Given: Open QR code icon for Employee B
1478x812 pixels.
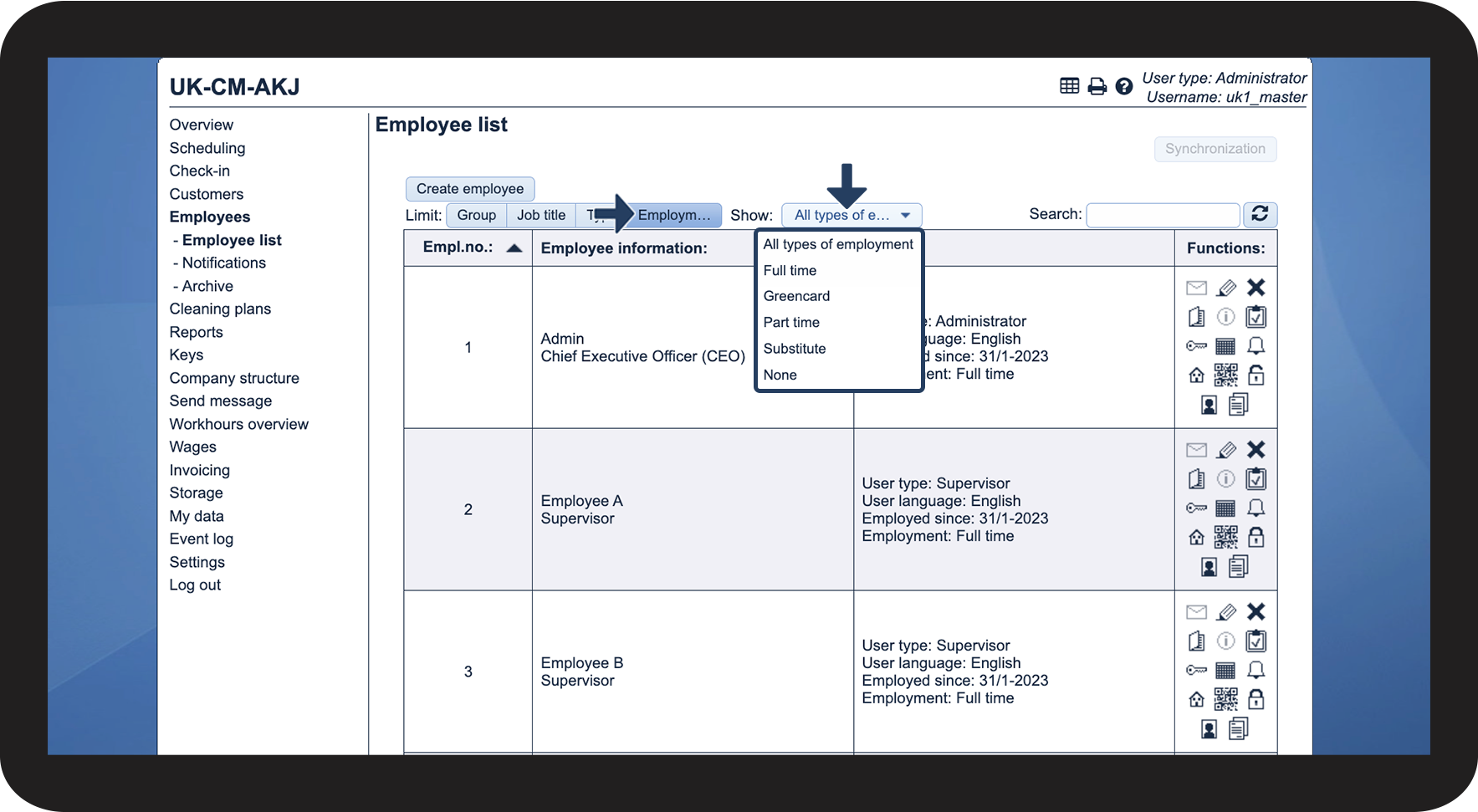Looking at the screenshot, I should point(1225,699).
